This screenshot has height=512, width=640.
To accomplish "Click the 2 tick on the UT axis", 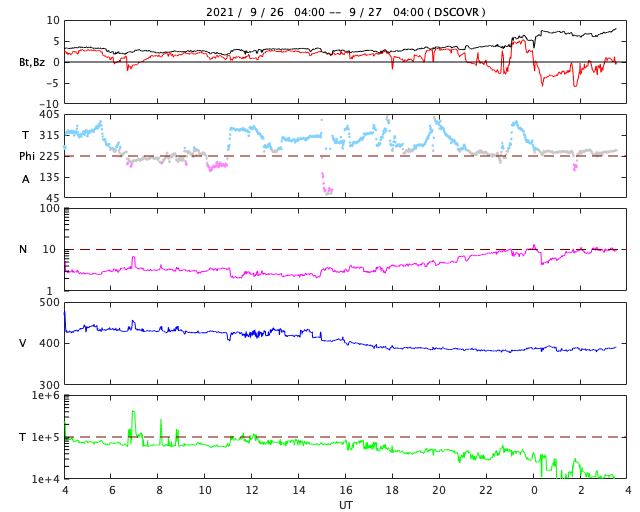I will tap(581, 490).
